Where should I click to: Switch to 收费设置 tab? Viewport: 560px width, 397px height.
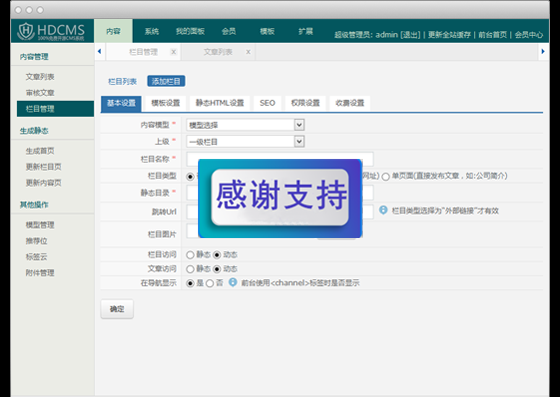coord(350,103)
